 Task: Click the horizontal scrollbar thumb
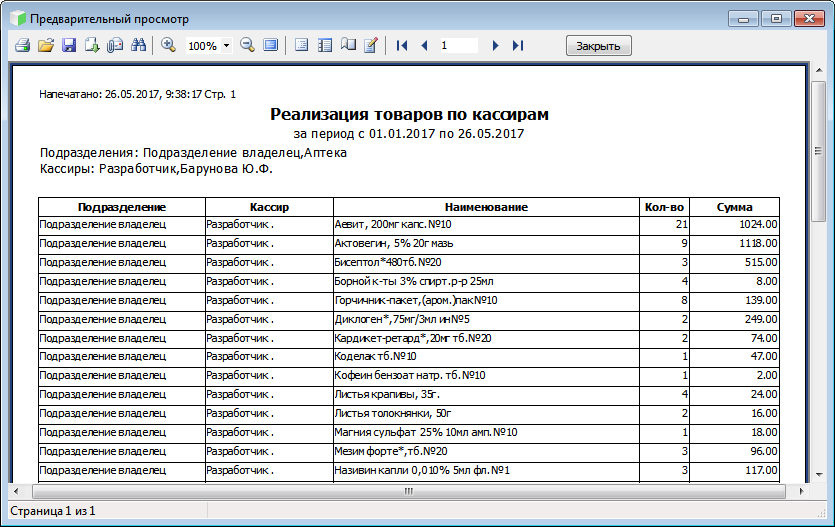click(x=408, y=492)
